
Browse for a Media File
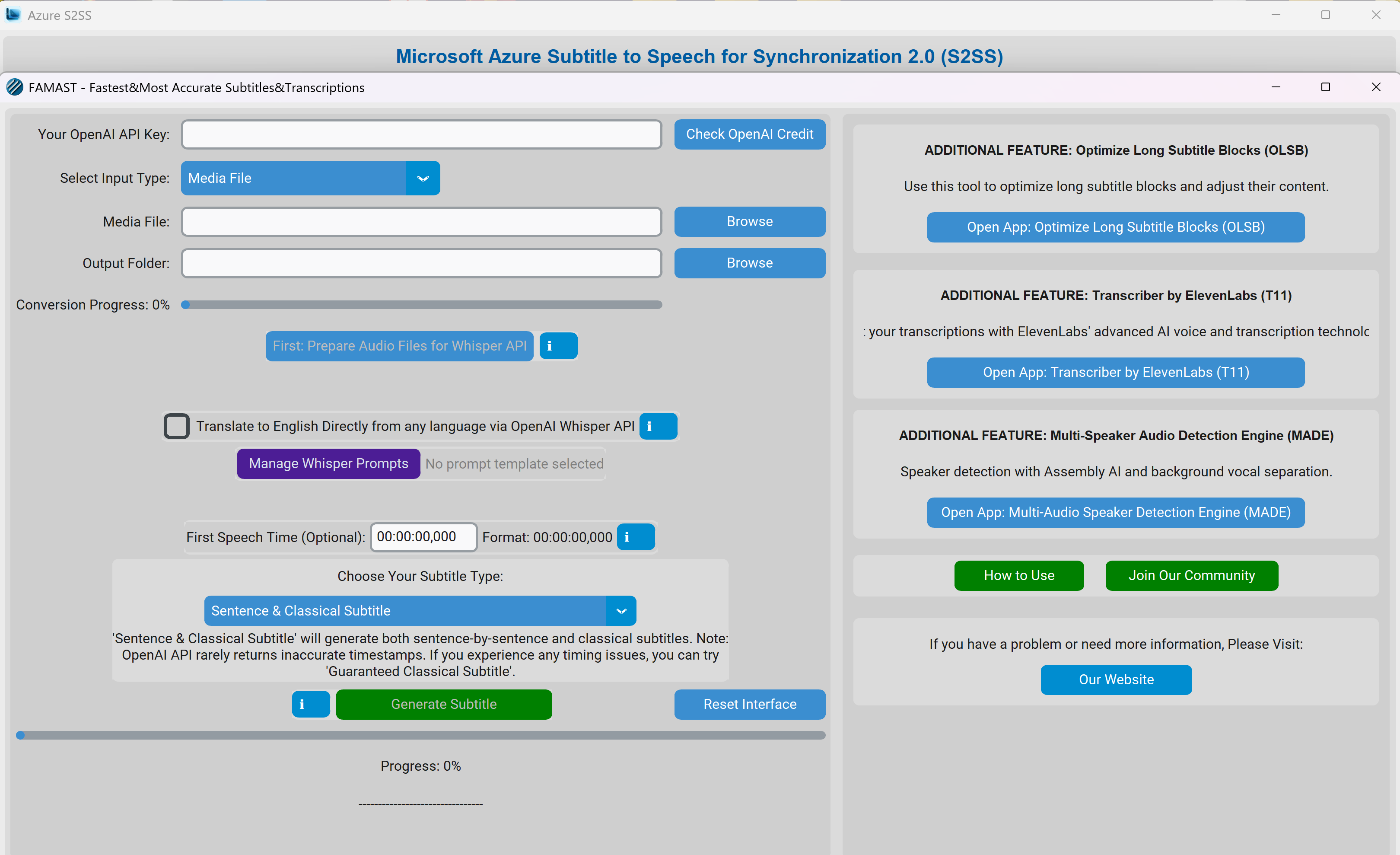(x=749, y=222)
